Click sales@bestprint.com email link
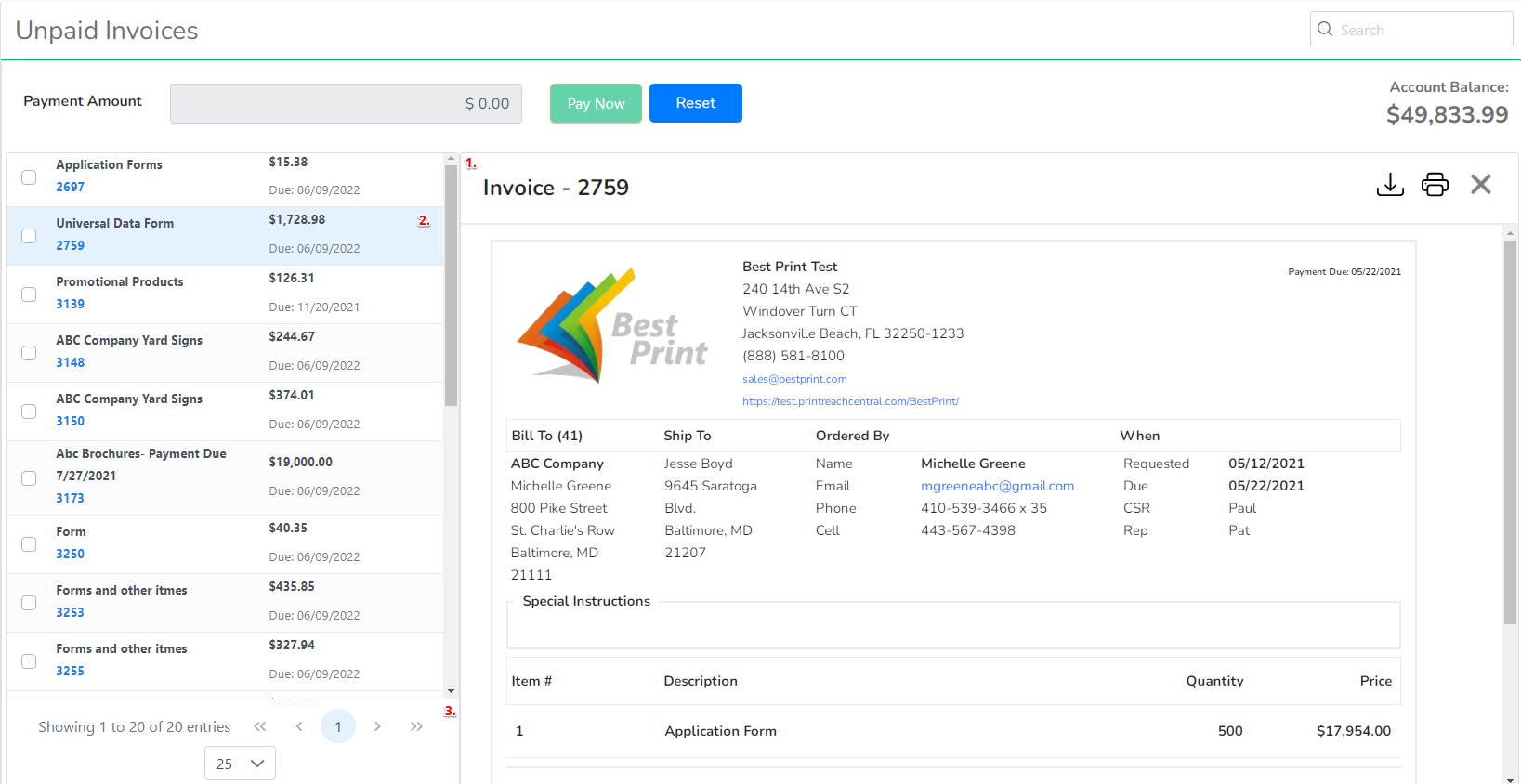1521x784 pixels. tap(794, 379)
